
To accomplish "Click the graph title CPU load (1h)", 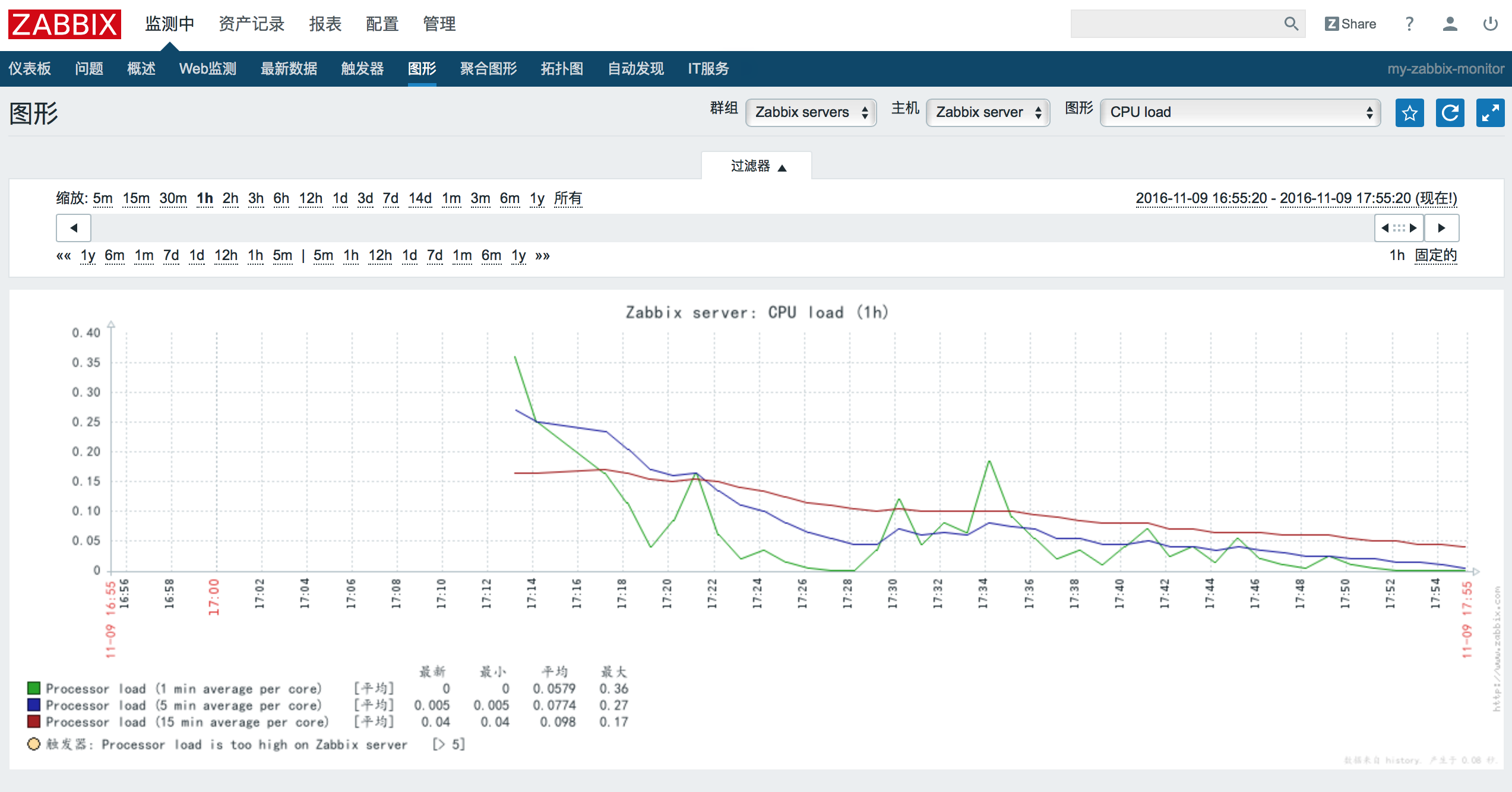I will (x=757, y=312).
